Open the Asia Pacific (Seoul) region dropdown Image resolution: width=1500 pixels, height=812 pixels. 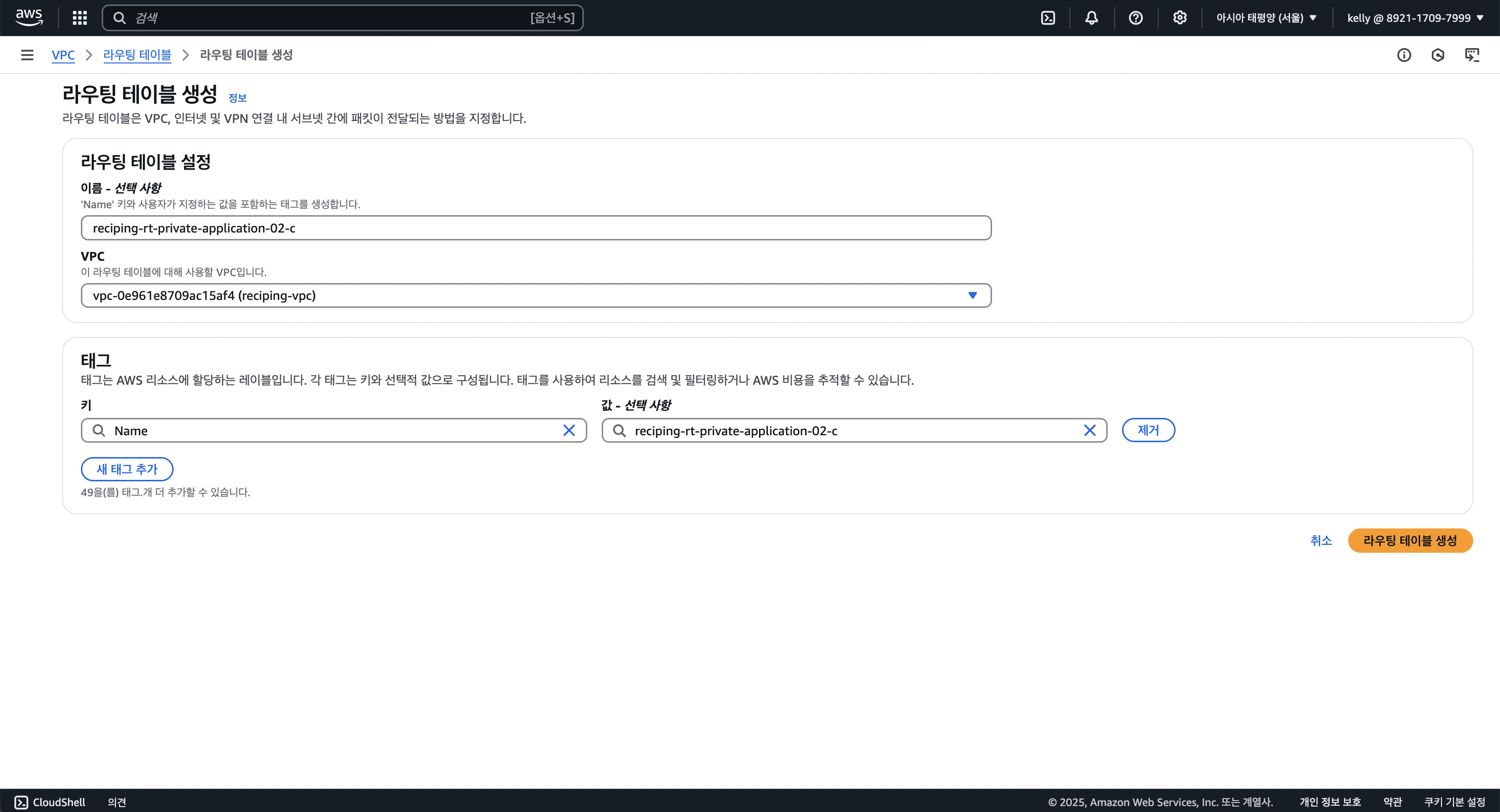coord(1266,17)
